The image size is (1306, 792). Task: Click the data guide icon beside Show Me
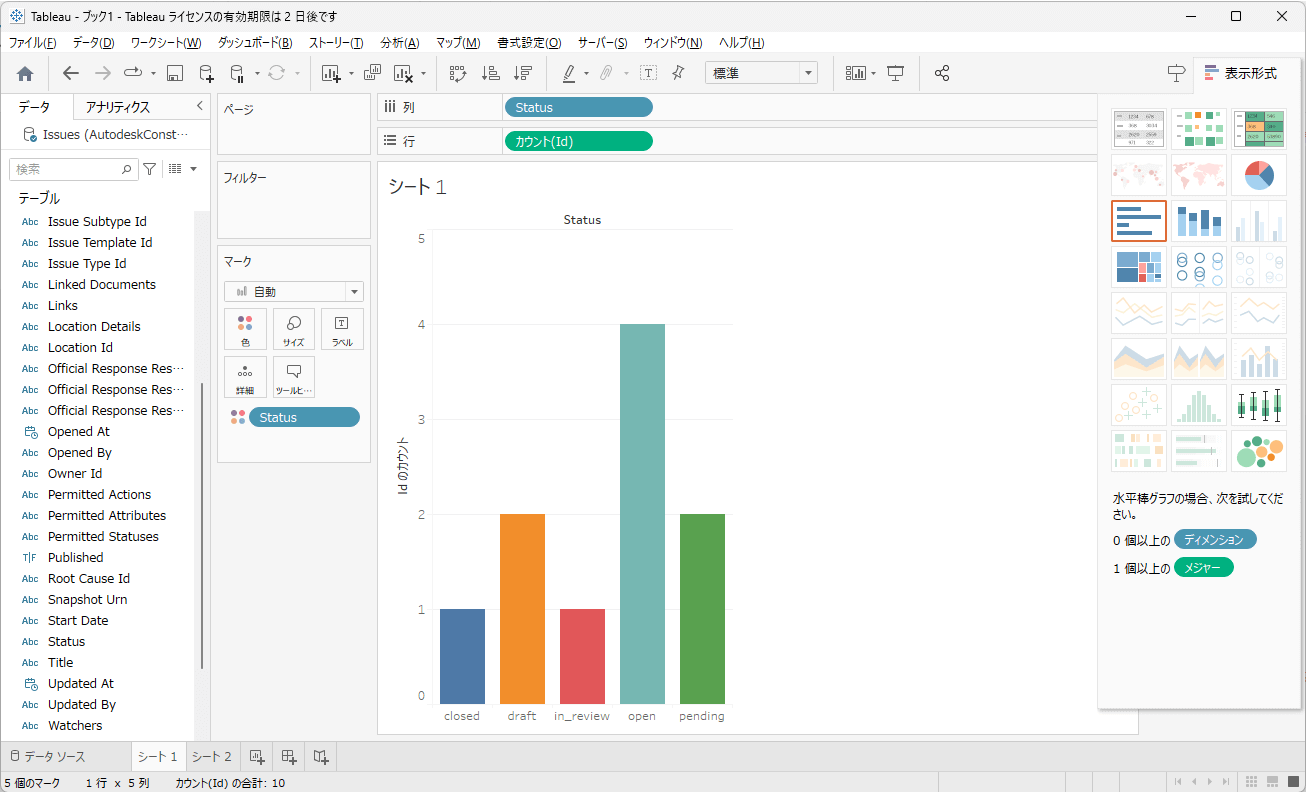pyautogui.click(x=1176, y=73)
